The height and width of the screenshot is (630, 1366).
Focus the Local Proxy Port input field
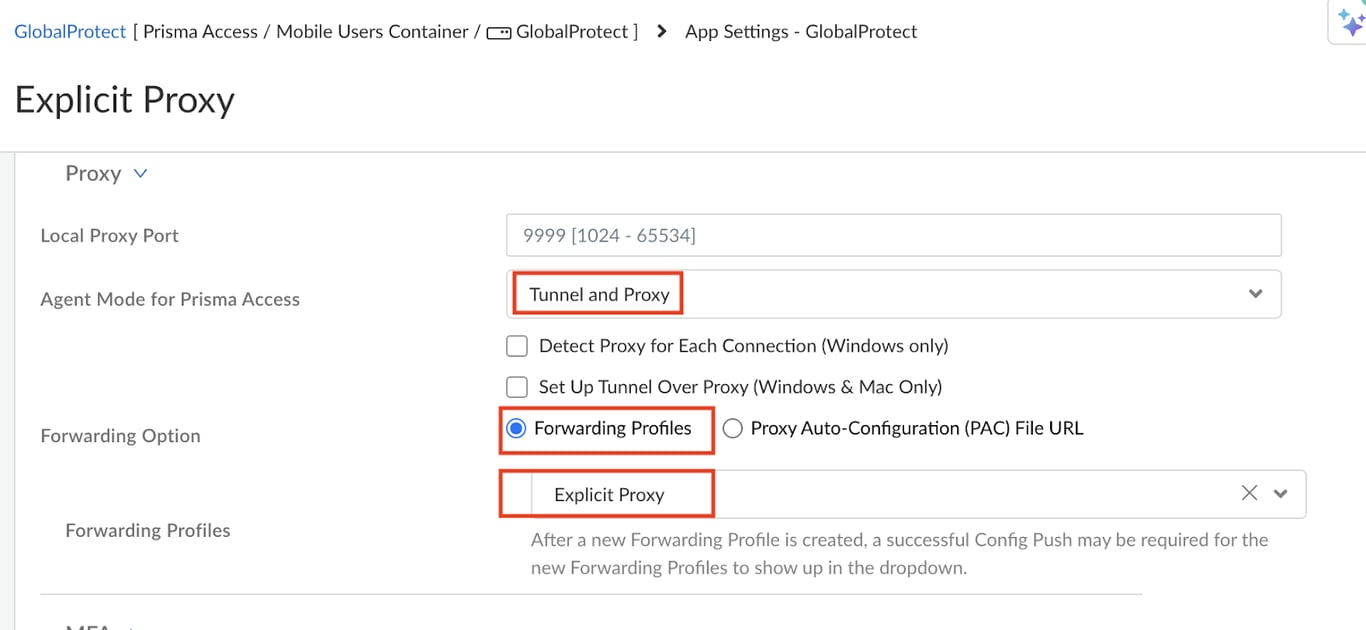894,236
